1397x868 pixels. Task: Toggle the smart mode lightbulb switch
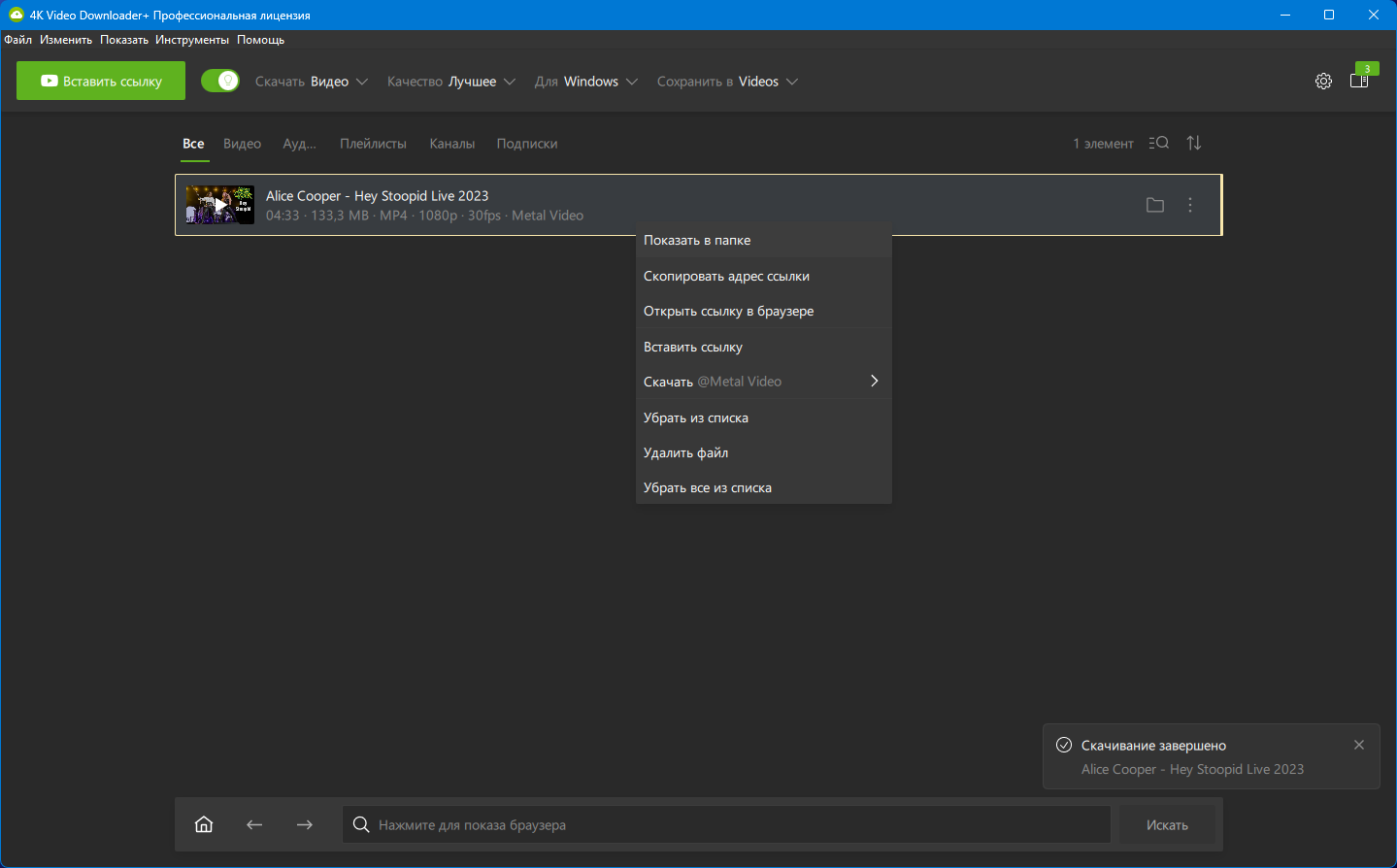[220, 81]
